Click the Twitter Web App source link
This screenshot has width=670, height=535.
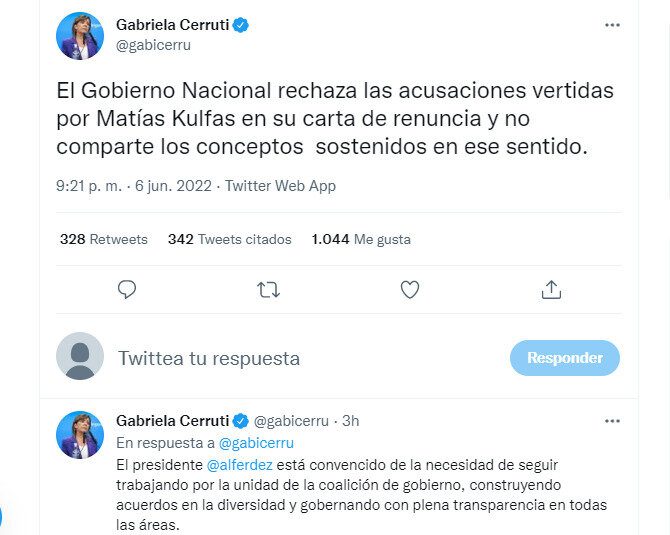[280, 186]
